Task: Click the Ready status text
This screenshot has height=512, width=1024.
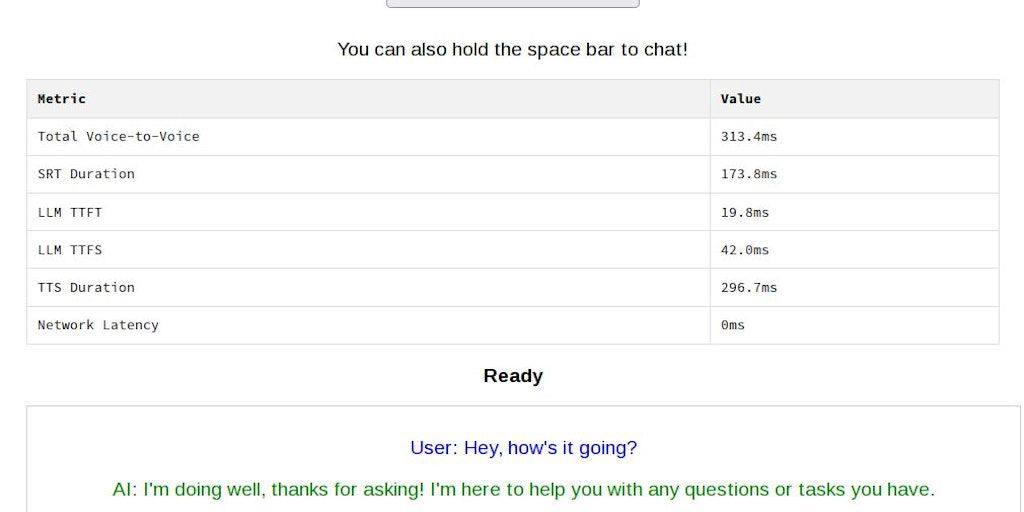Action: [x=512, y=376]
